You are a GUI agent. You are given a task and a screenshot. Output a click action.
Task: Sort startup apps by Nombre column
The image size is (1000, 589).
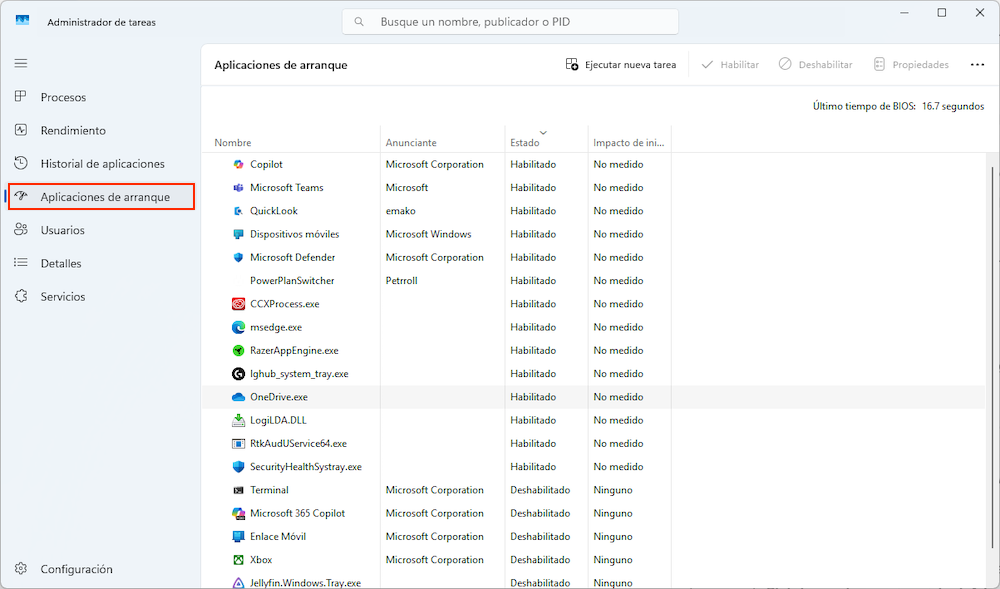click(232, 142)
